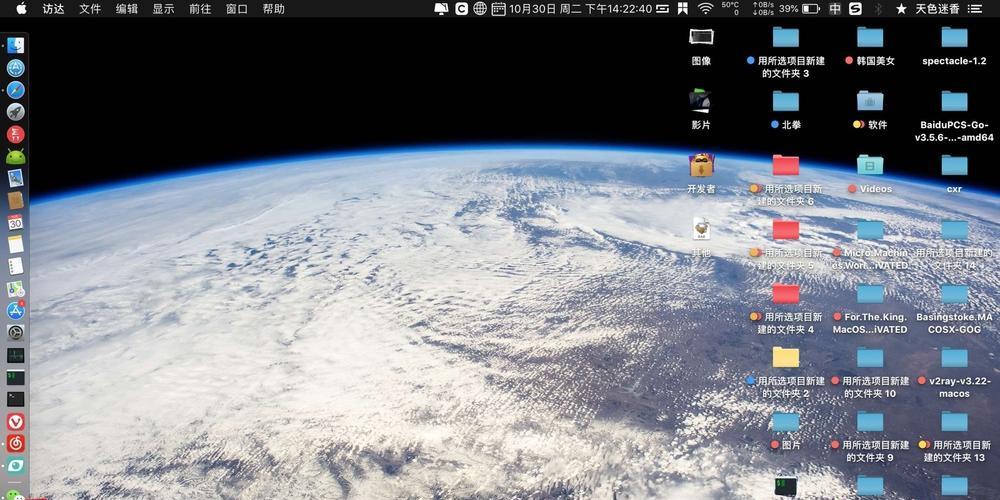Select the 影片 stack on desktop
Screen dimensions: 1000x500
701,101
